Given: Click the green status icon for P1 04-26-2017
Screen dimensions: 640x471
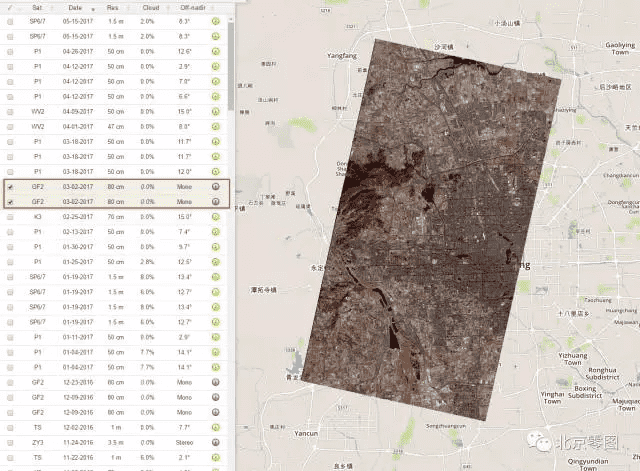Looking at the screenshot, I should click(x=216, y=51).
